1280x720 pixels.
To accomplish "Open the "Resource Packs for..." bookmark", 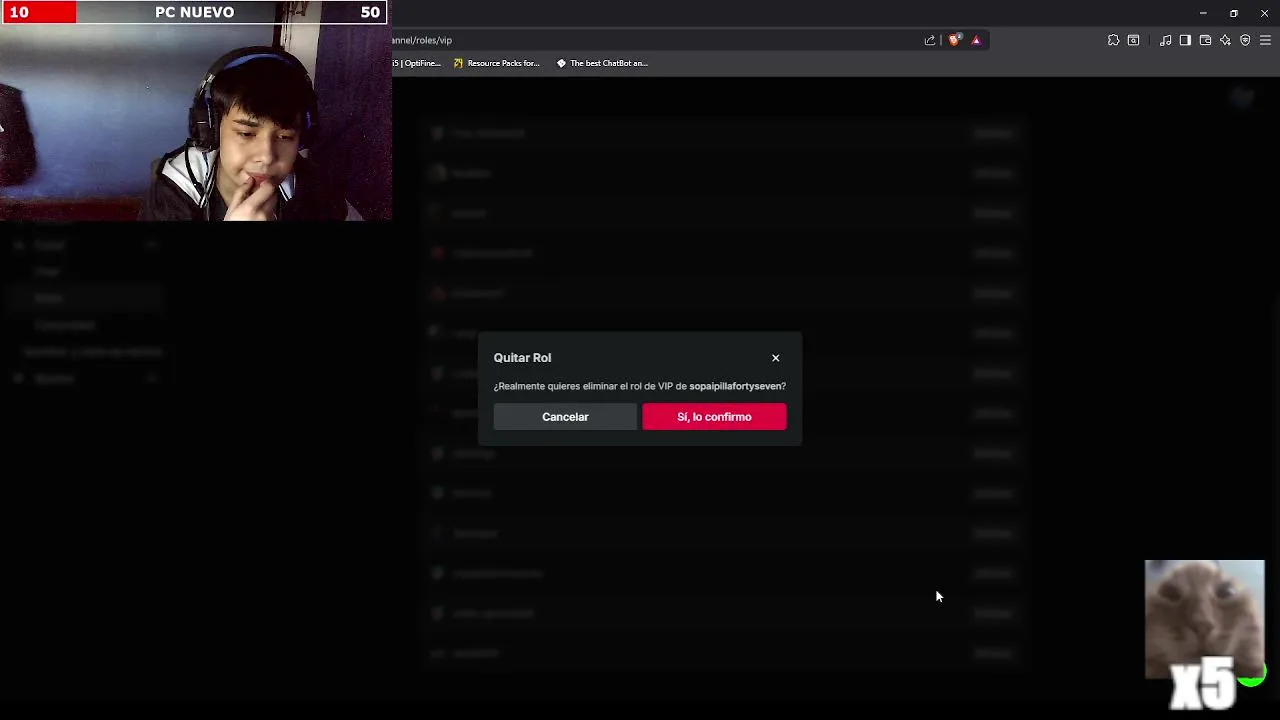I will pos(497,63).
